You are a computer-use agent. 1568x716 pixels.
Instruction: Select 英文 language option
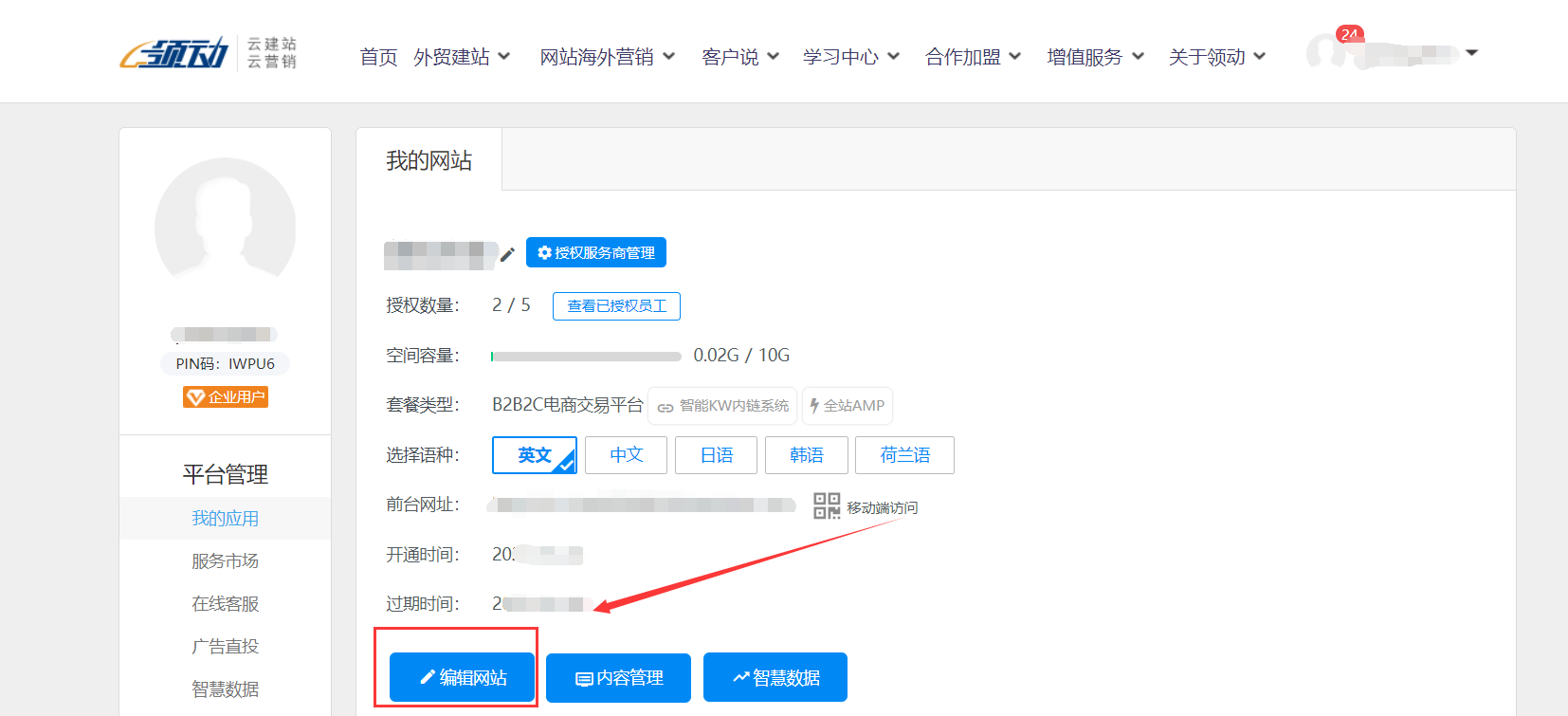[534, 455]
